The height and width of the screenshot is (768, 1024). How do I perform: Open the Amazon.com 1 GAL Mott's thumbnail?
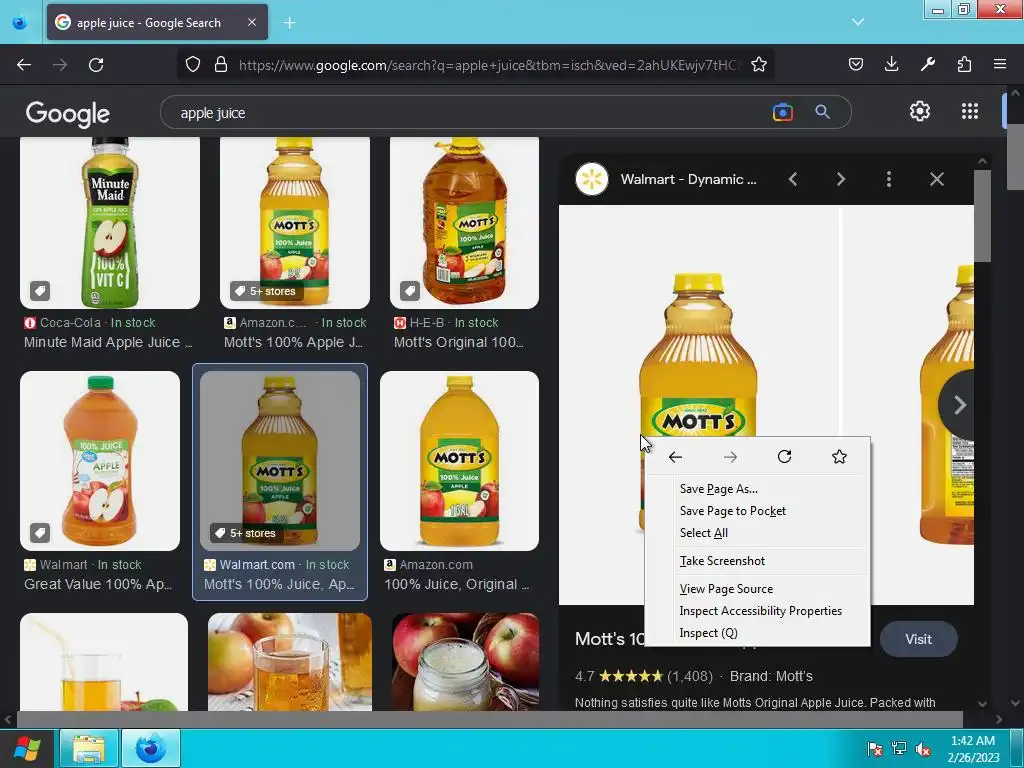(459, 461)
